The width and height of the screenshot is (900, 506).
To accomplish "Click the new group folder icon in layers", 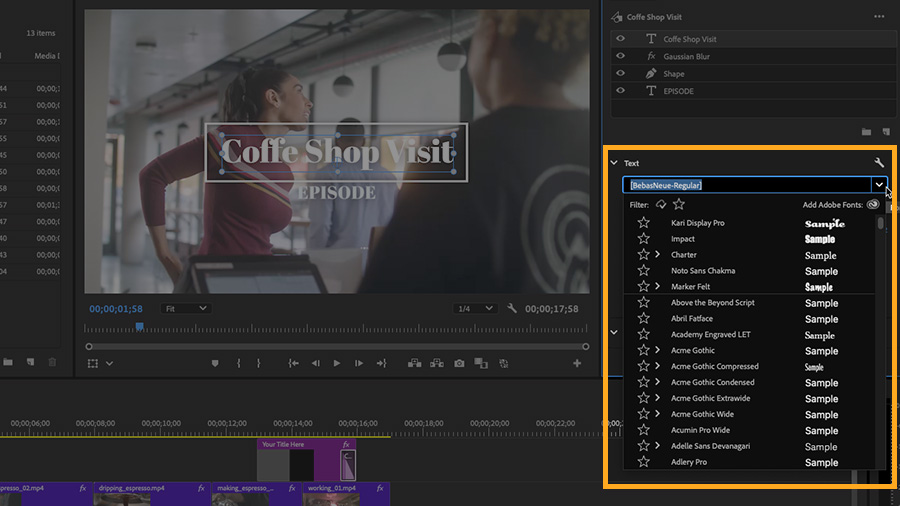I will (866, 132).
